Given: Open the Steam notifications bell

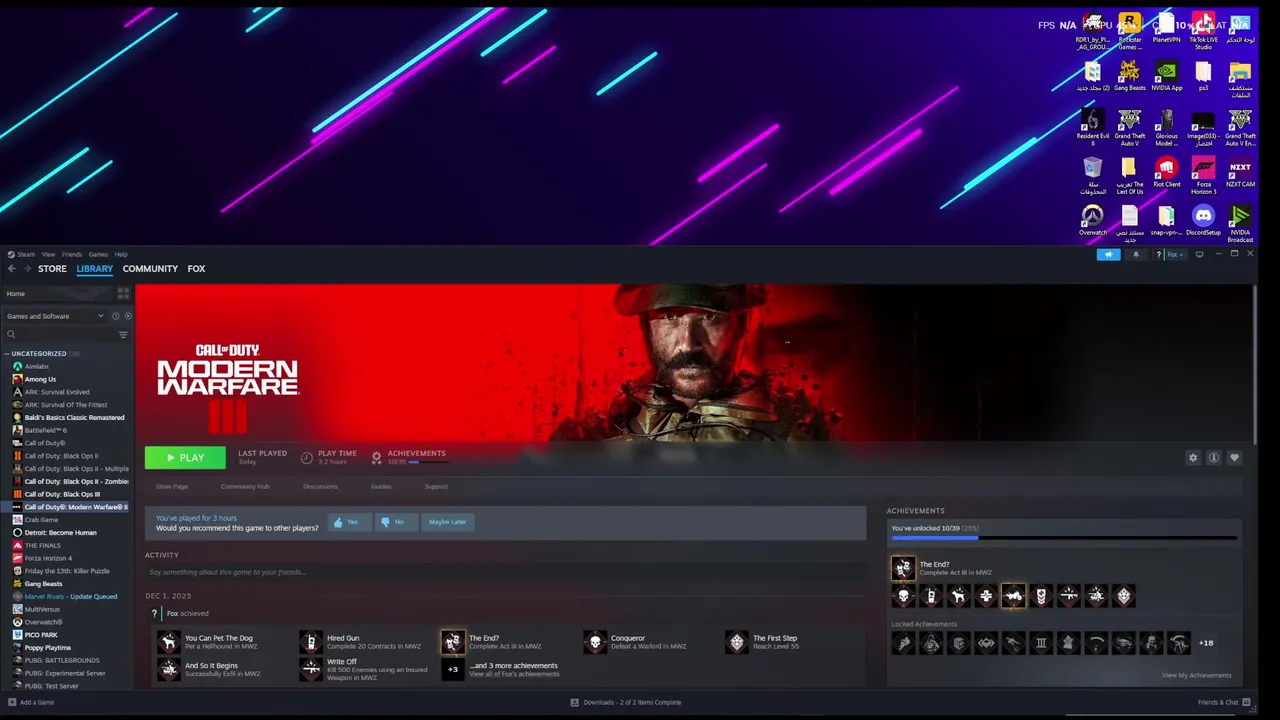Looking at the screenshot, I should pyautogui.click(x=1135, y=255).
